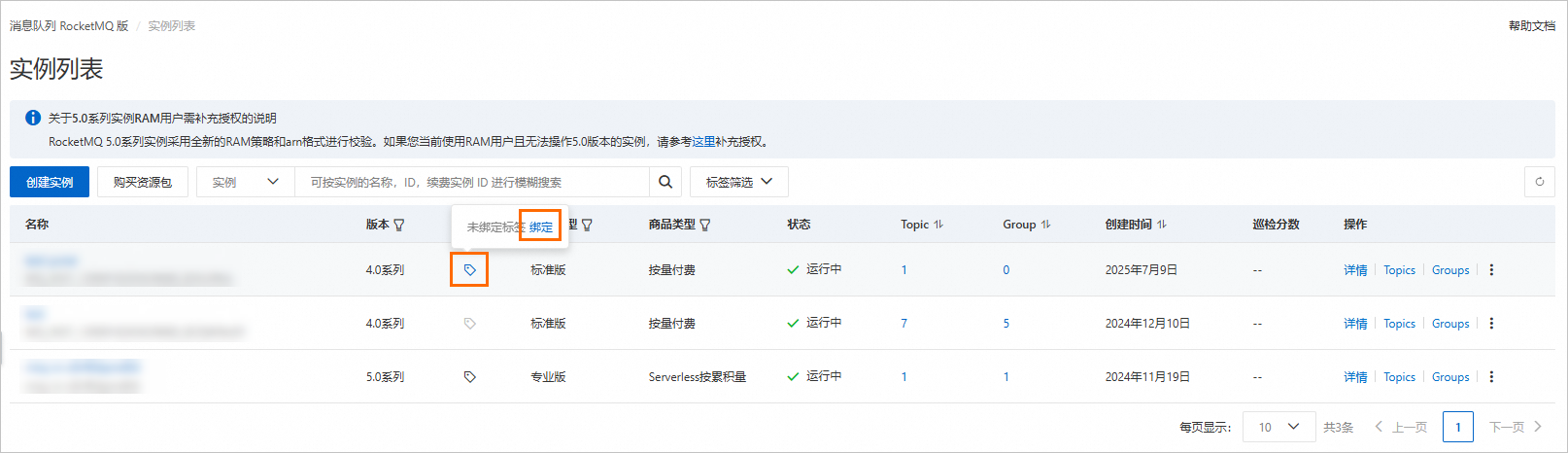
Task: Click the search magnifier icon
Action: [665, 182]
